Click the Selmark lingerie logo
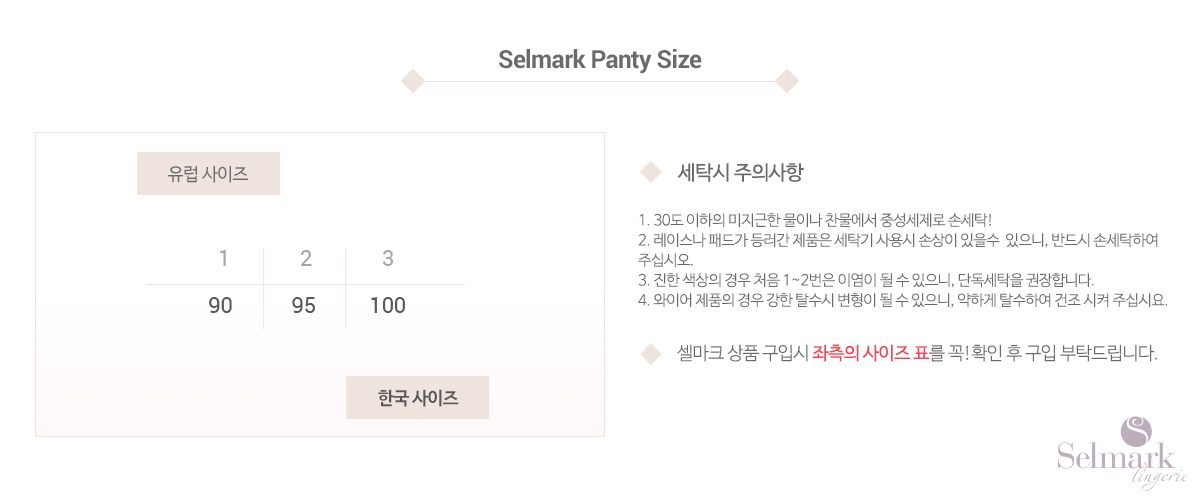1200x500 pixels. tap(1120, 455)
